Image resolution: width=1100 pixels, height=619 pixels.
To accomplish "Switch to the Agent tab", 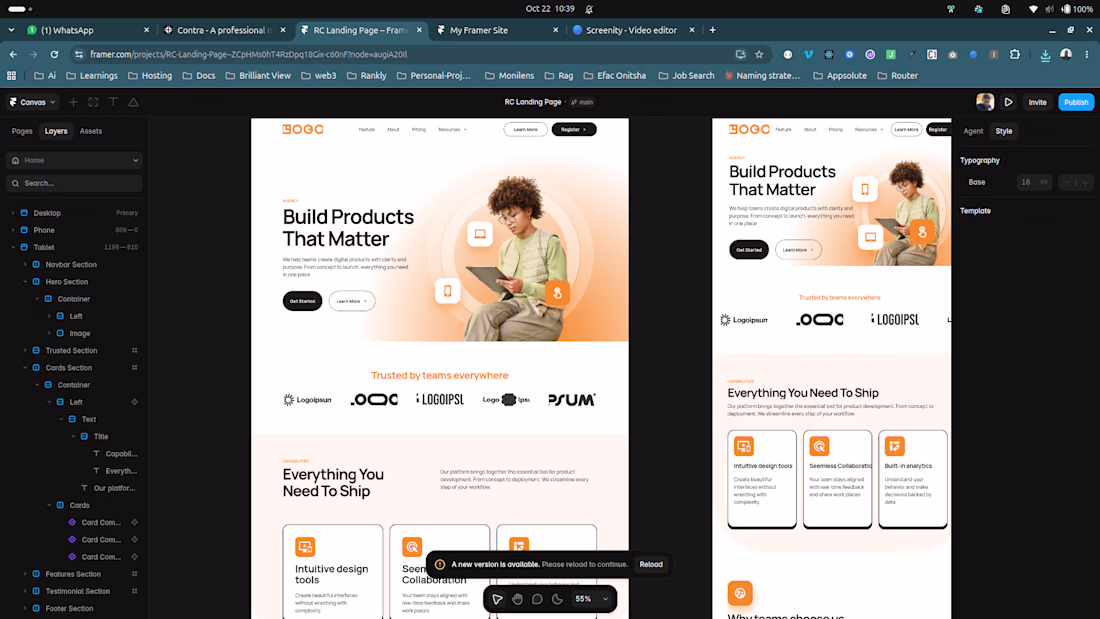I will (973, 131).
